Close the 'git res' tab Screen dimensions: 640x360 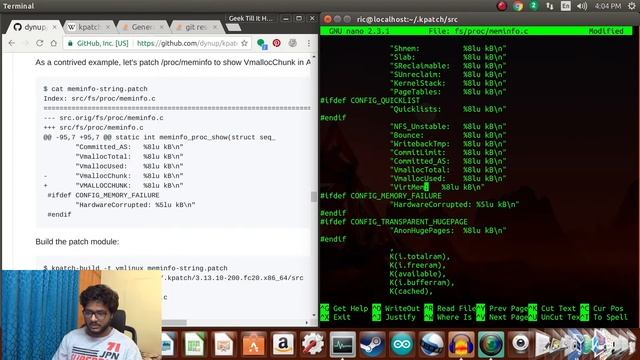click(x=215, y=27)
